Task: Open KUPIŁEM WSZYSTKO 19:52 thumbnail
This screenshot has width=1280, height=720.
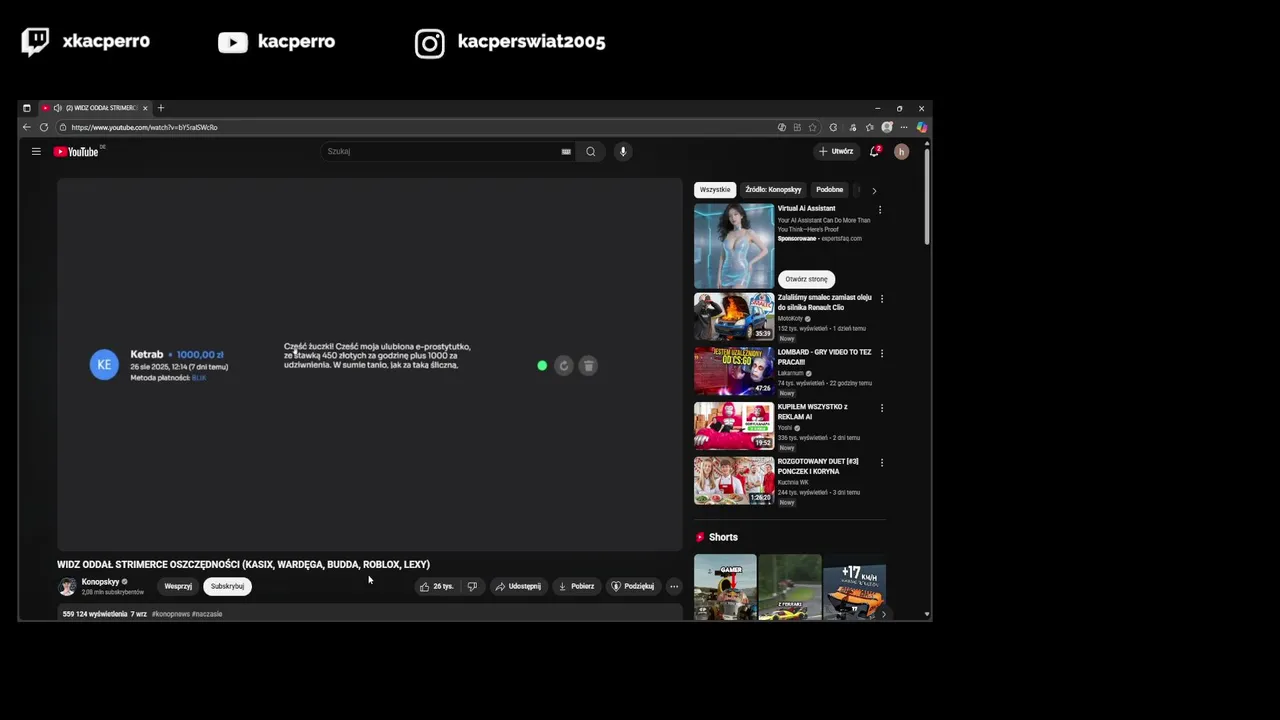Action: [734, 426]
